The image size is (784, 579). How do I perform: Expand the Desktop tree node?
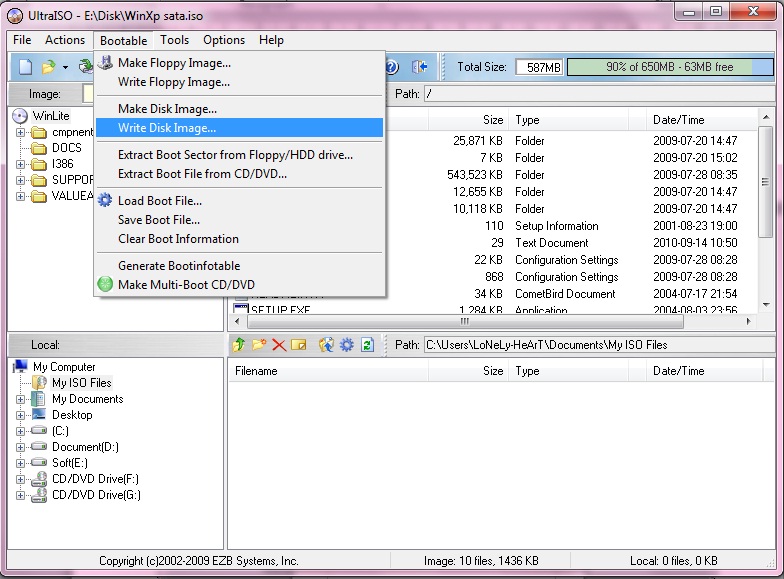pos(20,415)
